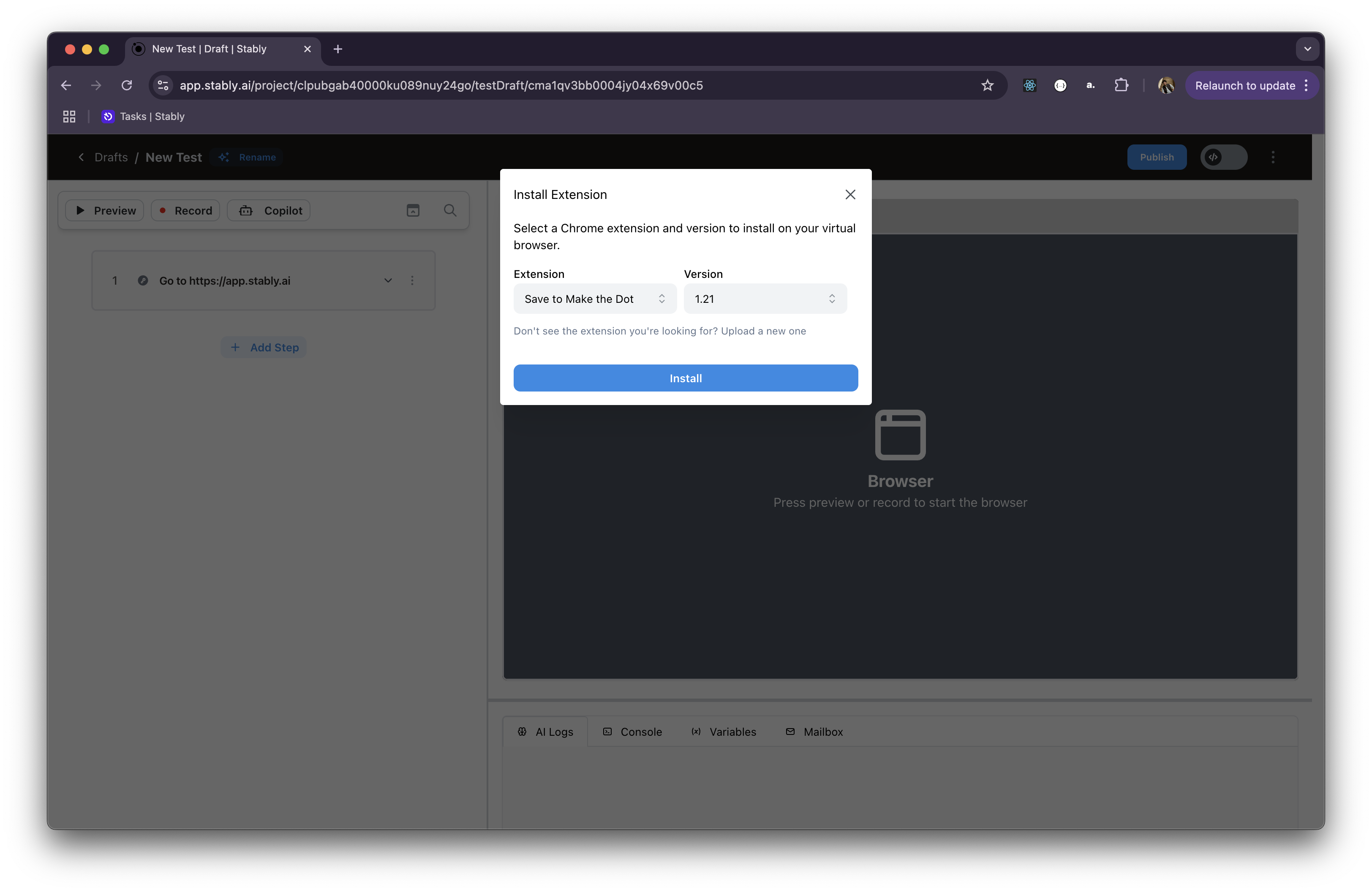This screenshot has height=892, width=1372.
Task: Click the search magnifier icon in toolbar
Action: [x=450, y=210]
